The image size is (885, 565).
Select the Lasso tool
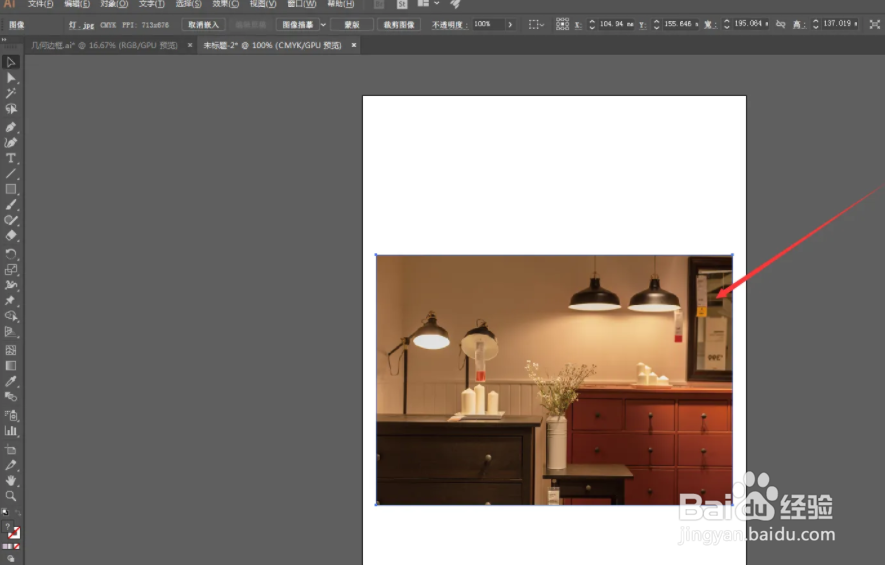tap(11, 108)
